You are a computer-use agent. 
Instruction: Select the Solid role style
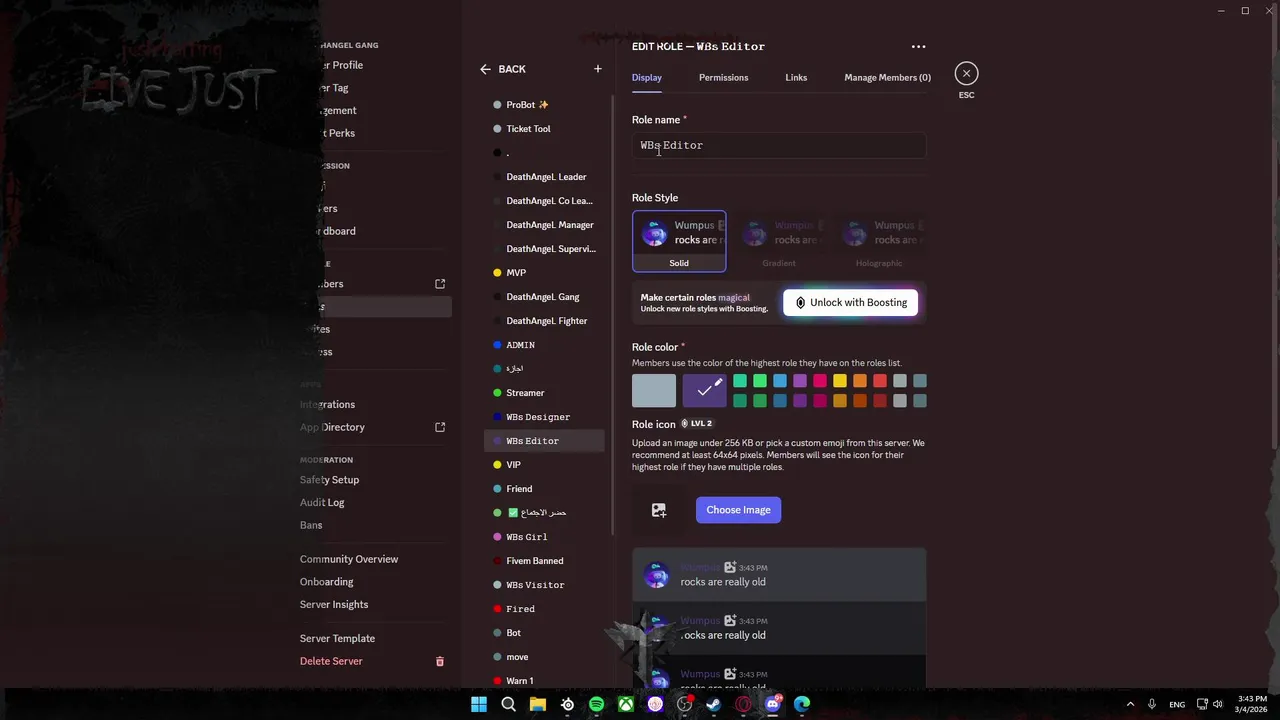679,241
